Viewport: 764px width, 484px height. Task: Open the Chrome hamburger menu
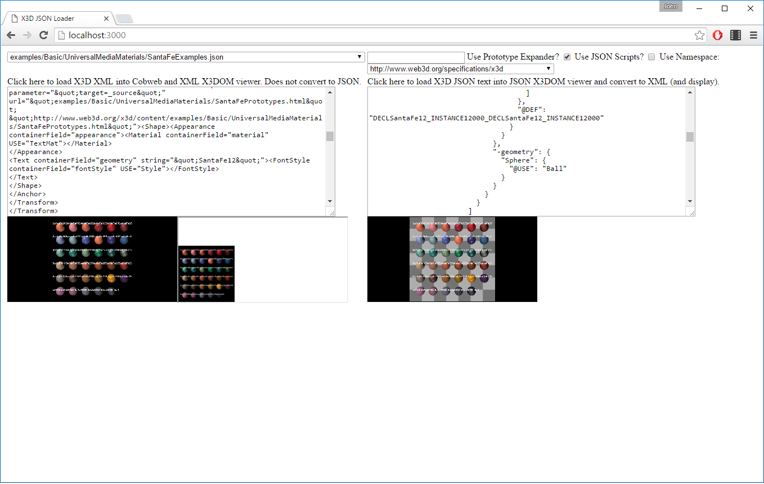(753, 35)
